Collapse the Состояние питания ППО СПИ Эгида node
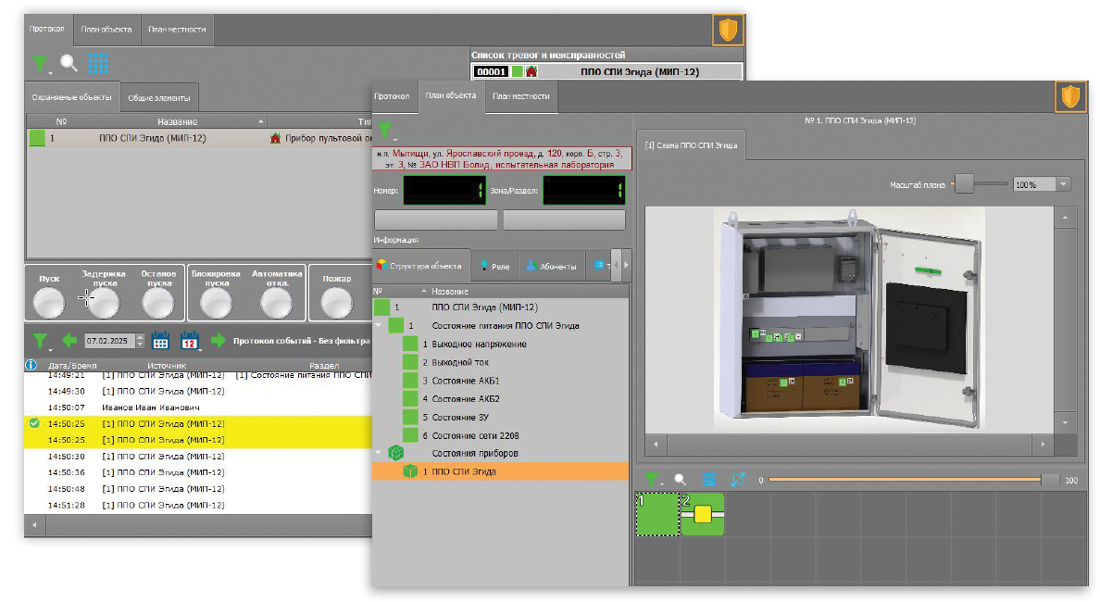The height and width of the screenshot is (602, 1100). [x=378, y=326]
